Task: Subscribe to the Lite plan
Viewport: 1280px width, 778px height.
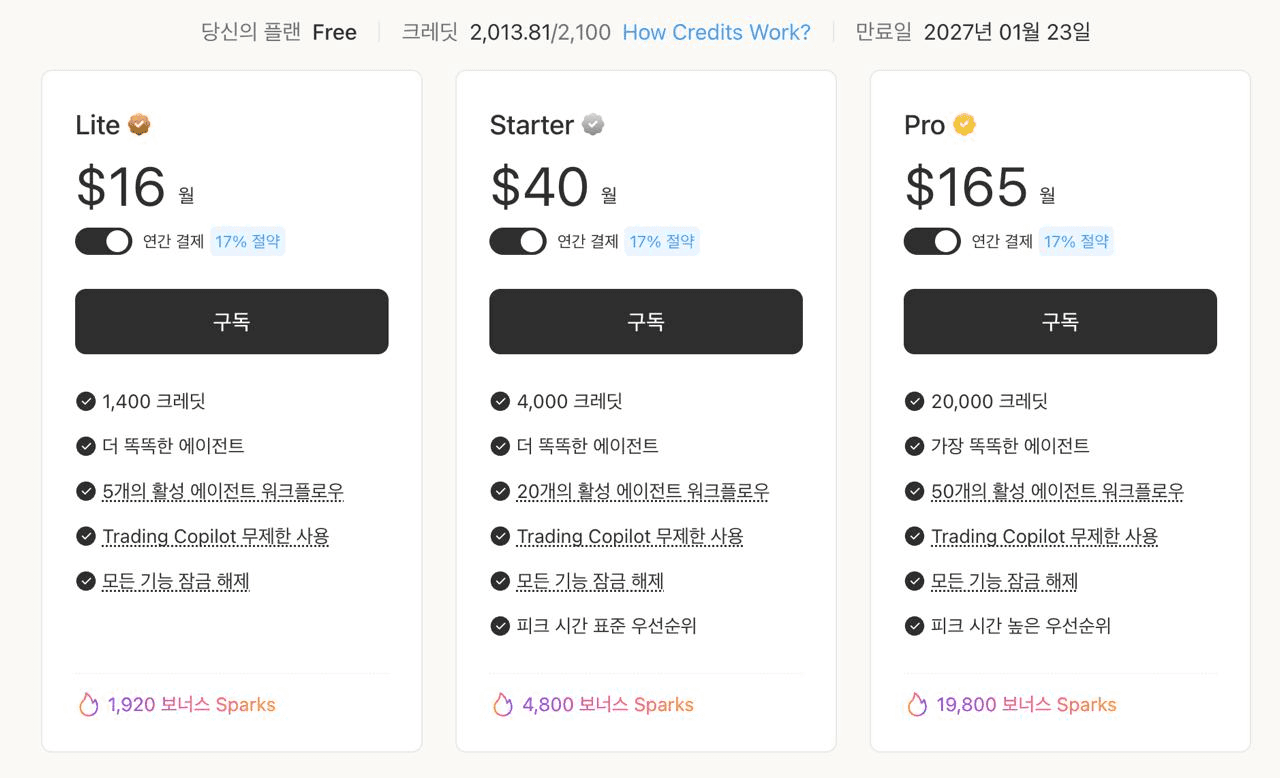Action: 232,322
